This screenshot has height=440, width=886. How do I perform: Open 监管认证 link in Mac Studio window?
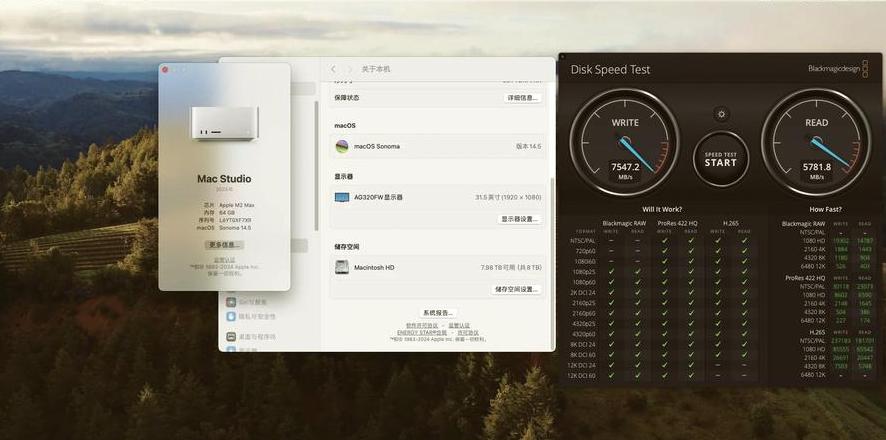click(x=224, y=260)
